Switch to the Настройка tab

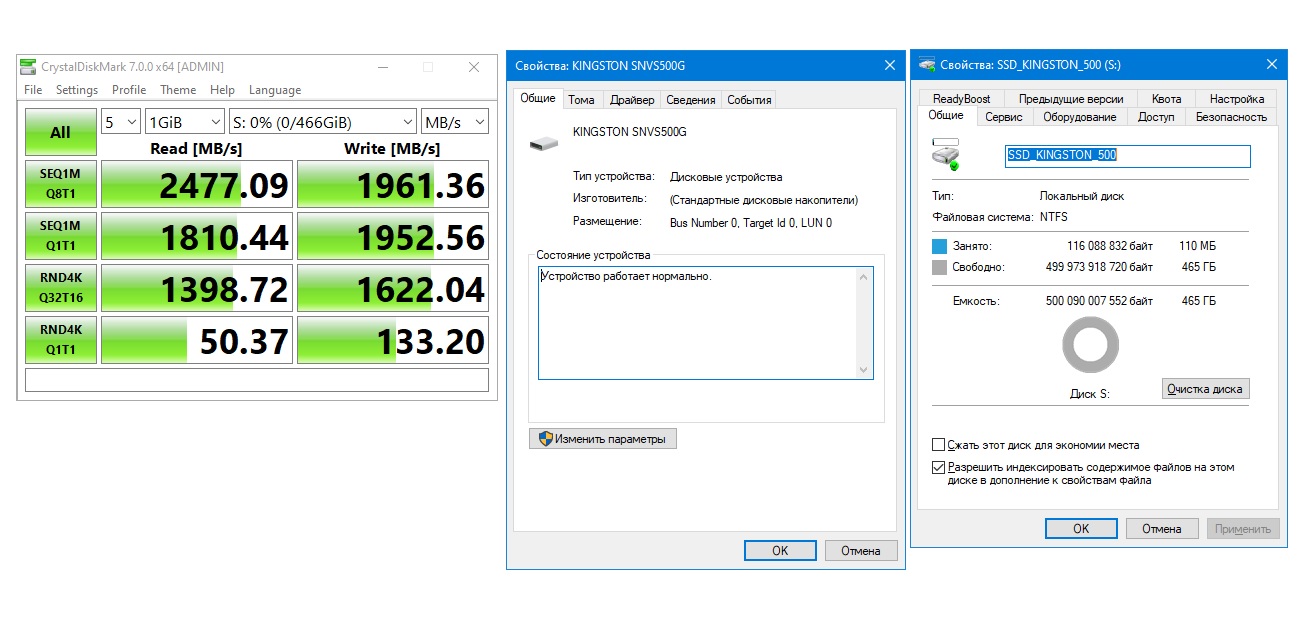(x=1236, y=99)
